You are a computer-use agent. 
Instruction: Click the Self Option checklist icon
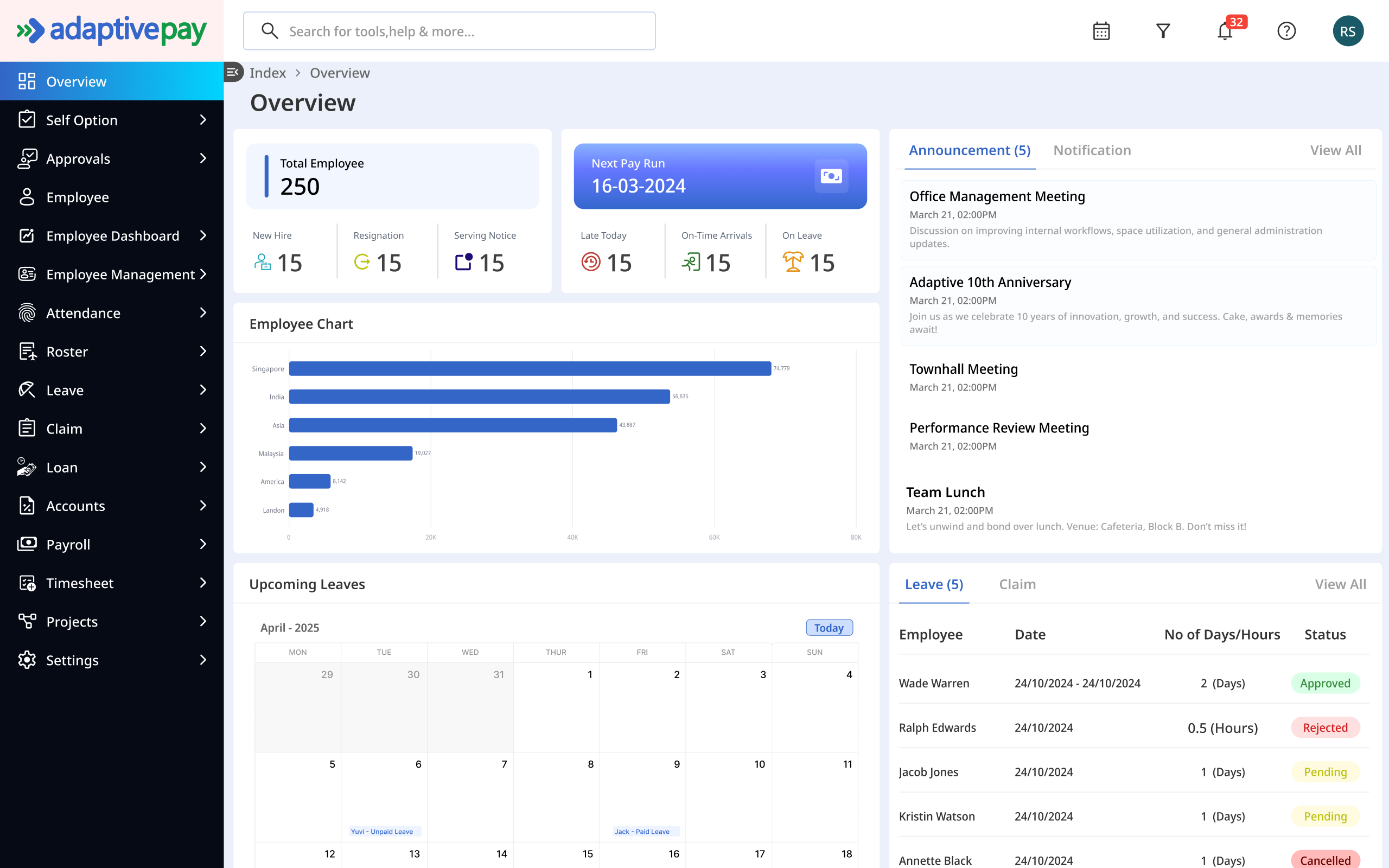pyautogui.click(x=27, y=120)
